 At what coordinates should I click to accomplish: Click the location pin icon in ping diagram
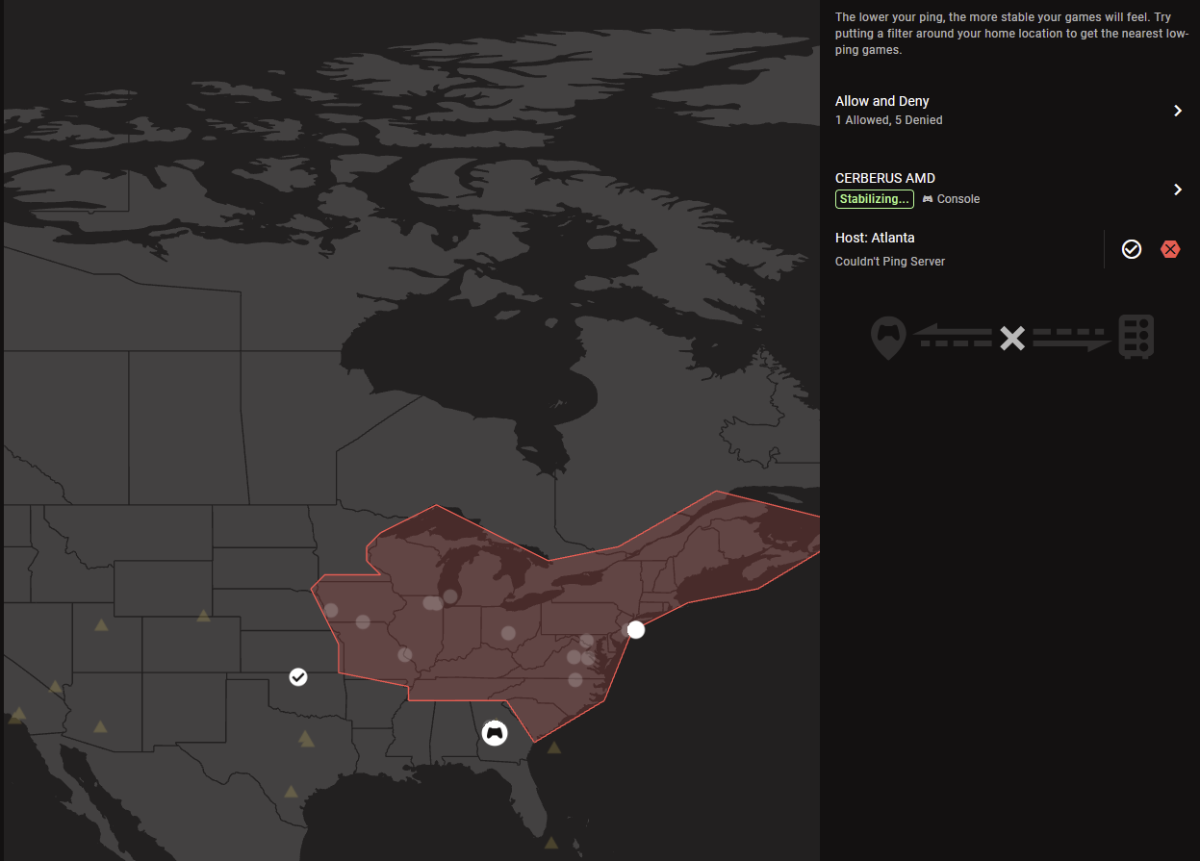[x=888, y=338]
